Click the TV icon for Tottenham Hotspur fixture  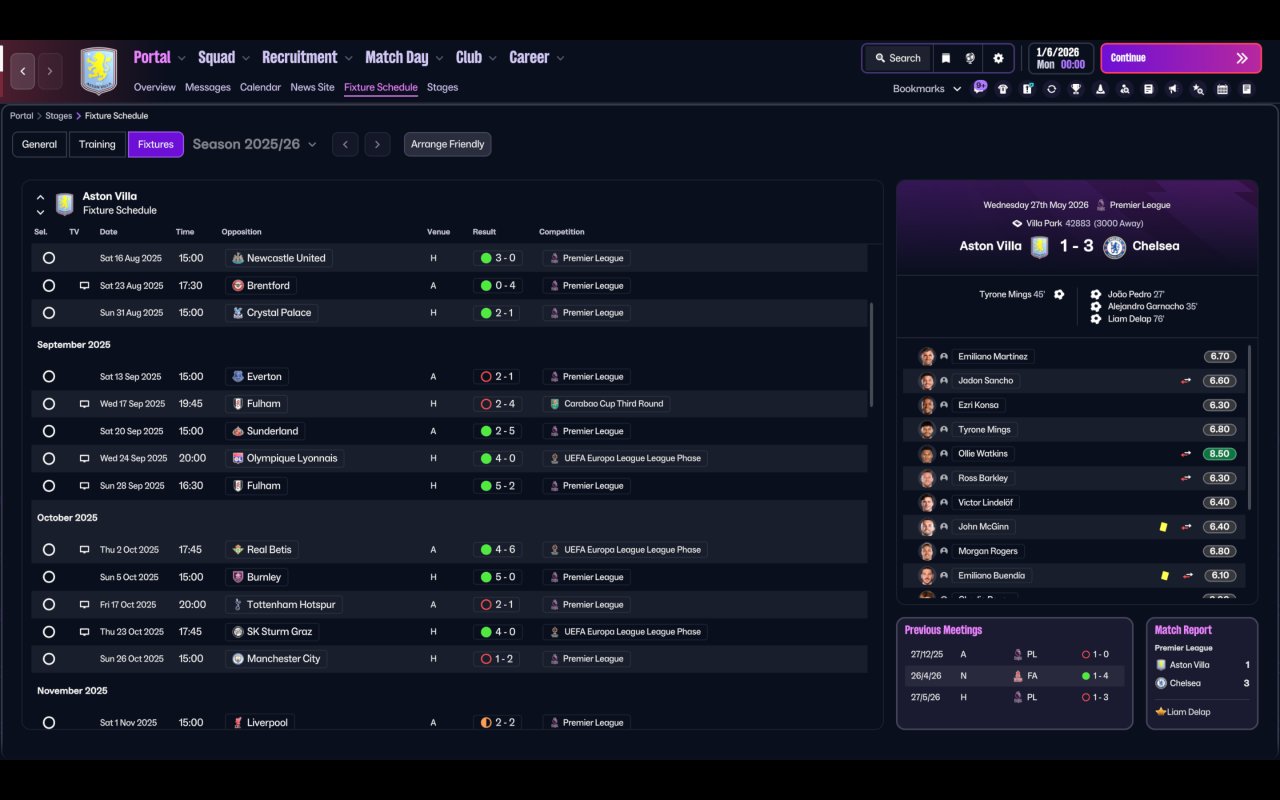(x=85, y=605)
